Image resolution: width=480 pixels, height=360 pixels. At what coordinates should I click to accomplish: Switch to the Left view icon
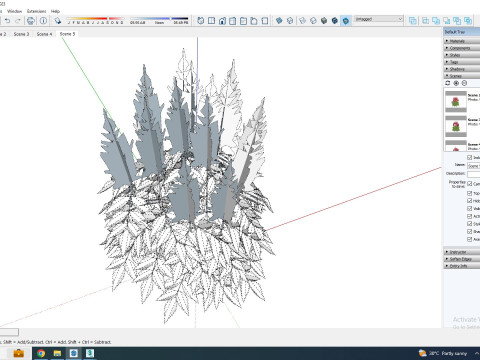pos(254,21)
